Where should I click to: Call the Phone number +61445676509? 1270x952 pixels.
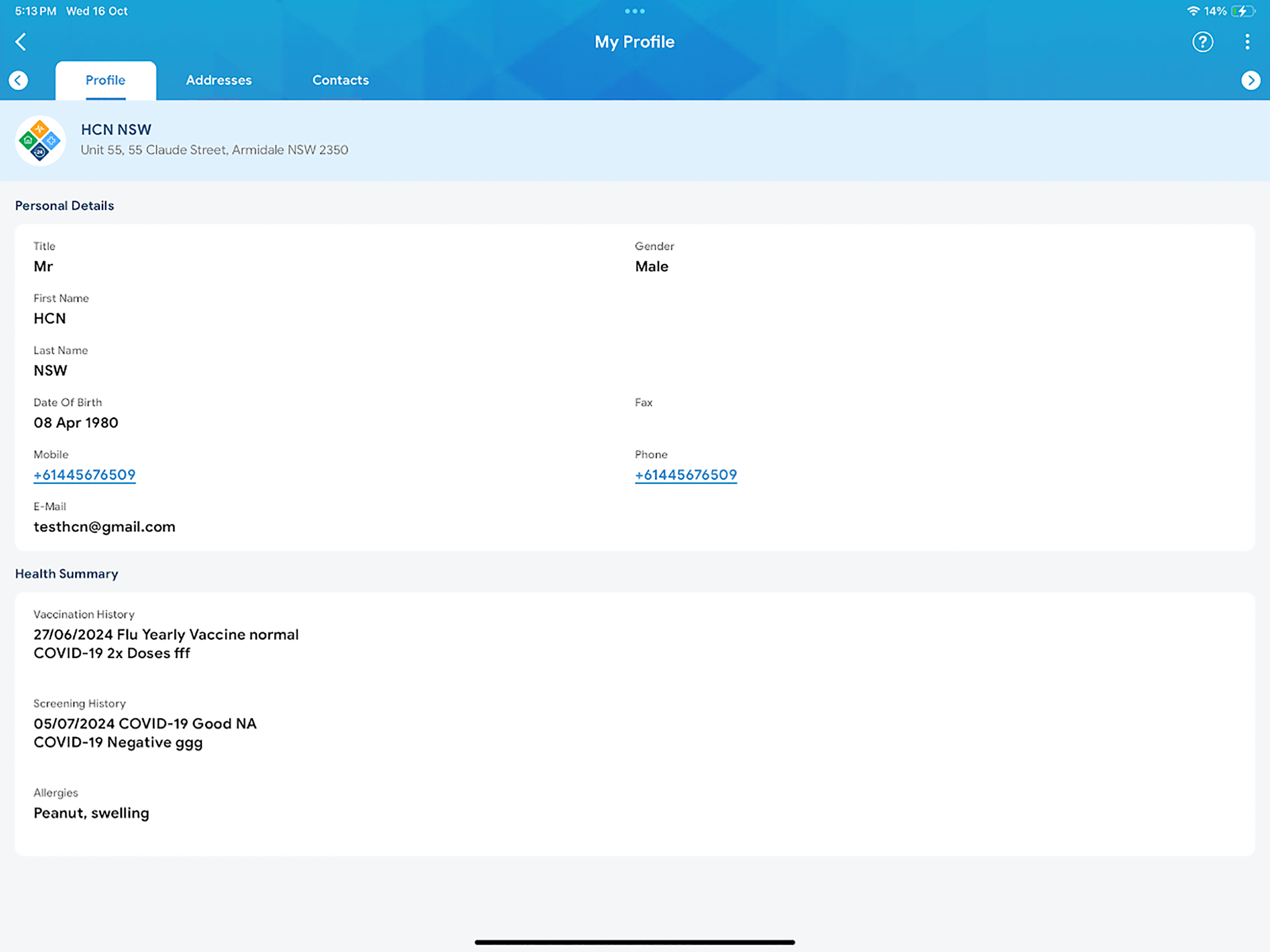pyautogui.click(x=685, y=475)
